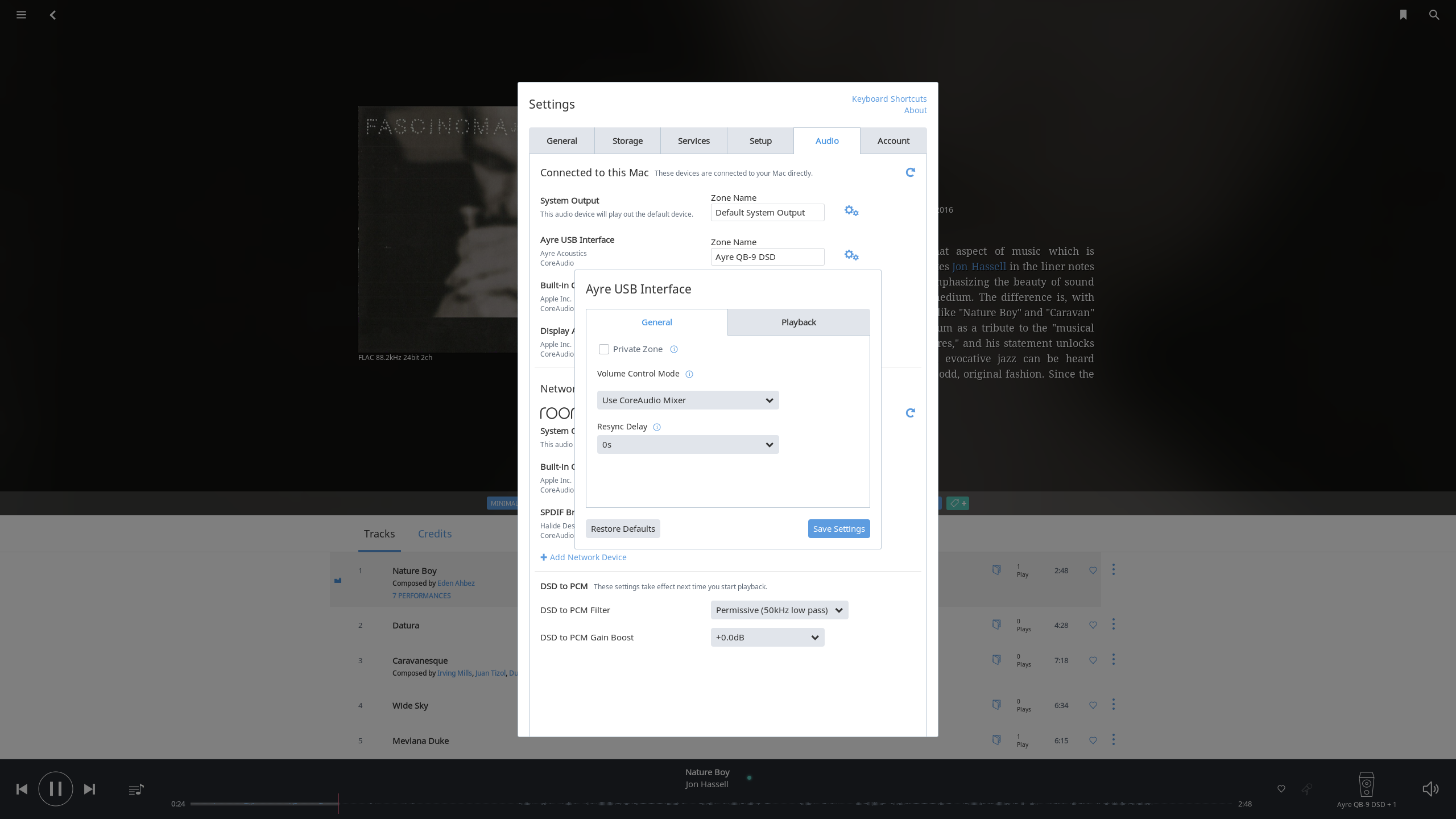Open the DSD to PCM Gain Boost dropdown
Image resolution: width=1456 pixels, height=819 pixels.
click(x=767, y=638)
